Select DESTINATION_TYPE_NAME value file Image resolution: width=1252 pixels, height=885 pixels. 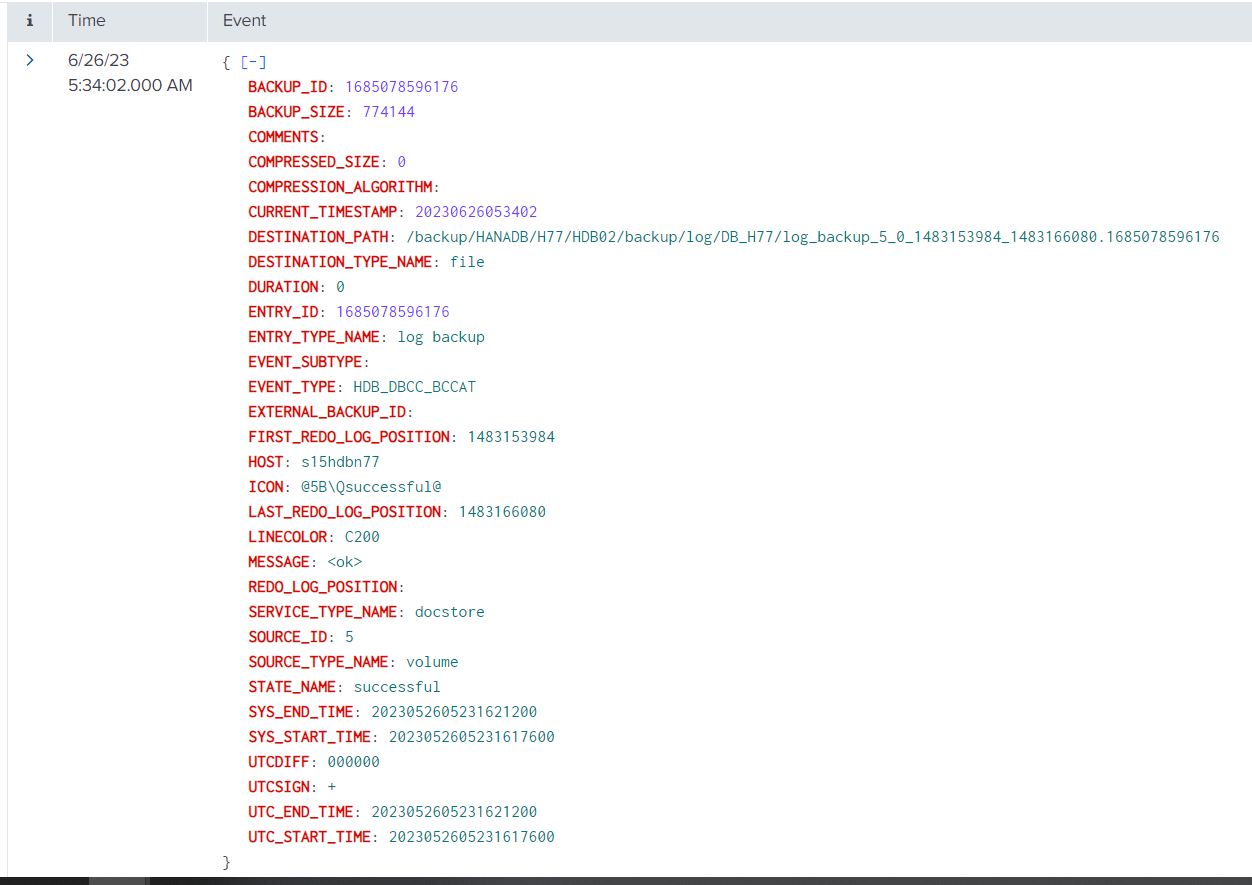coord(467,262)
